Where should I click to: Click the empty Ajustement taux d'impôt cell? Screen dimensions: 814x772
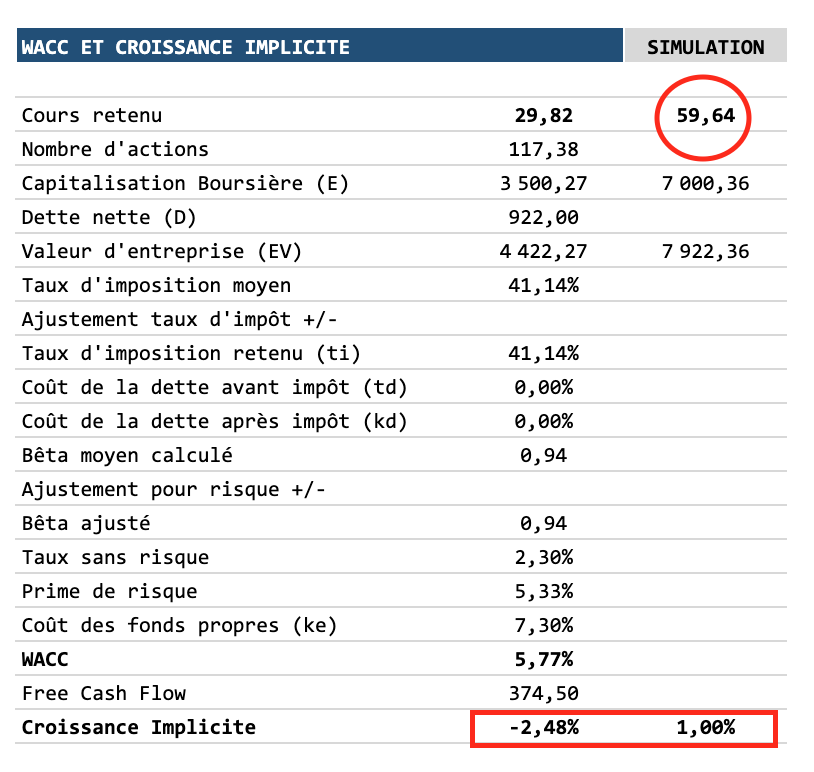tap(543, 320)
